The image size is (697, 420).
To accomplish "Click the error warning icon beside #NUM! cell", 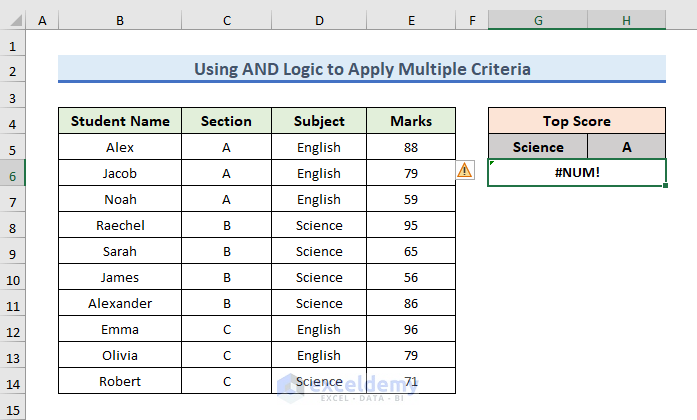I will pos(466,171).
